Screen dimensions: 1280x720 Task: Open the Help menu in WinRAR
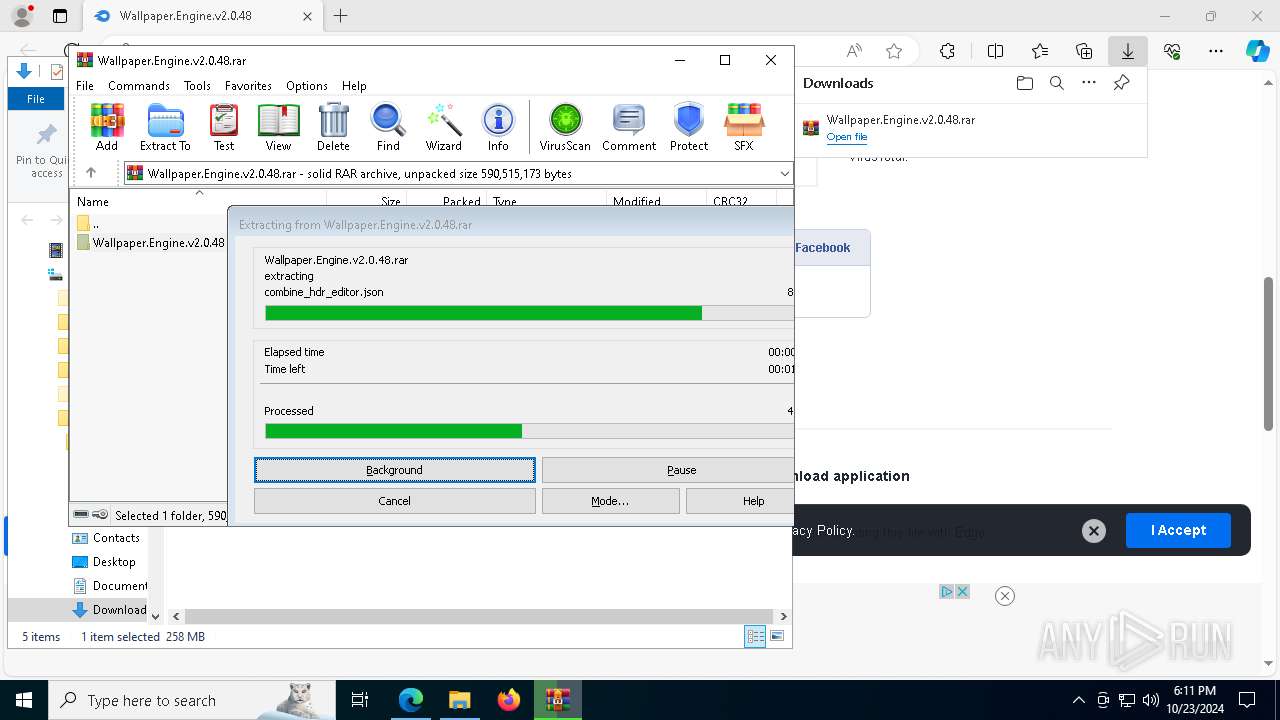pos(354,86)
